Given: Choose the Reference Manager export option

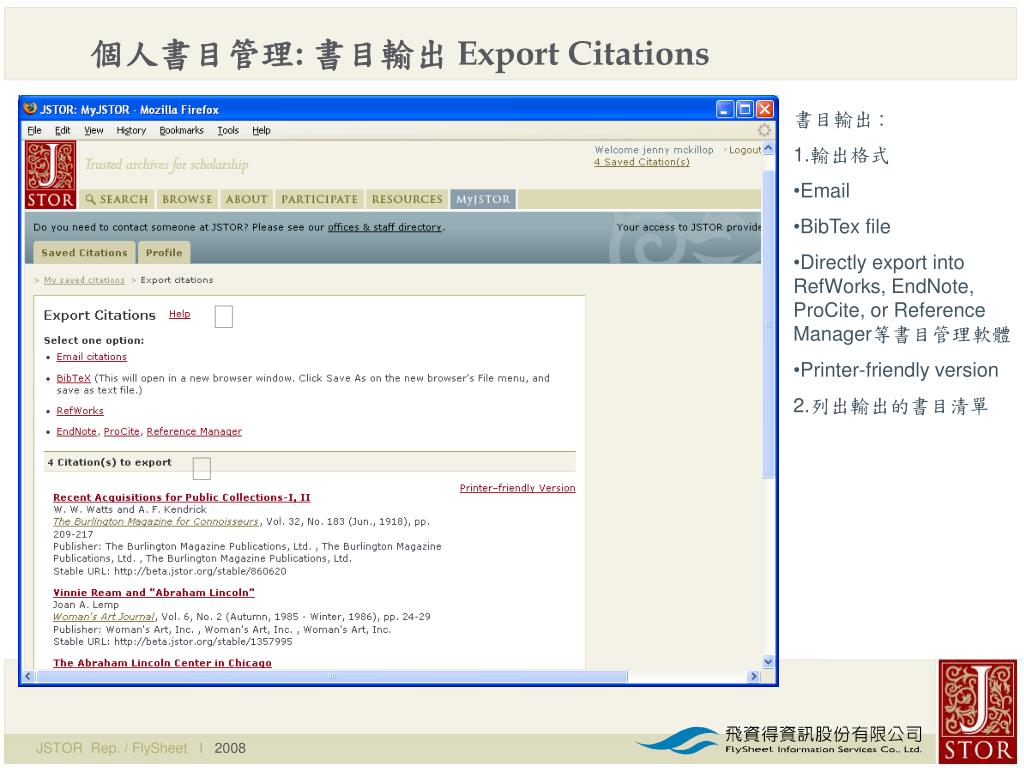Looking at the screenshot, I should click(x=194, y=432).
